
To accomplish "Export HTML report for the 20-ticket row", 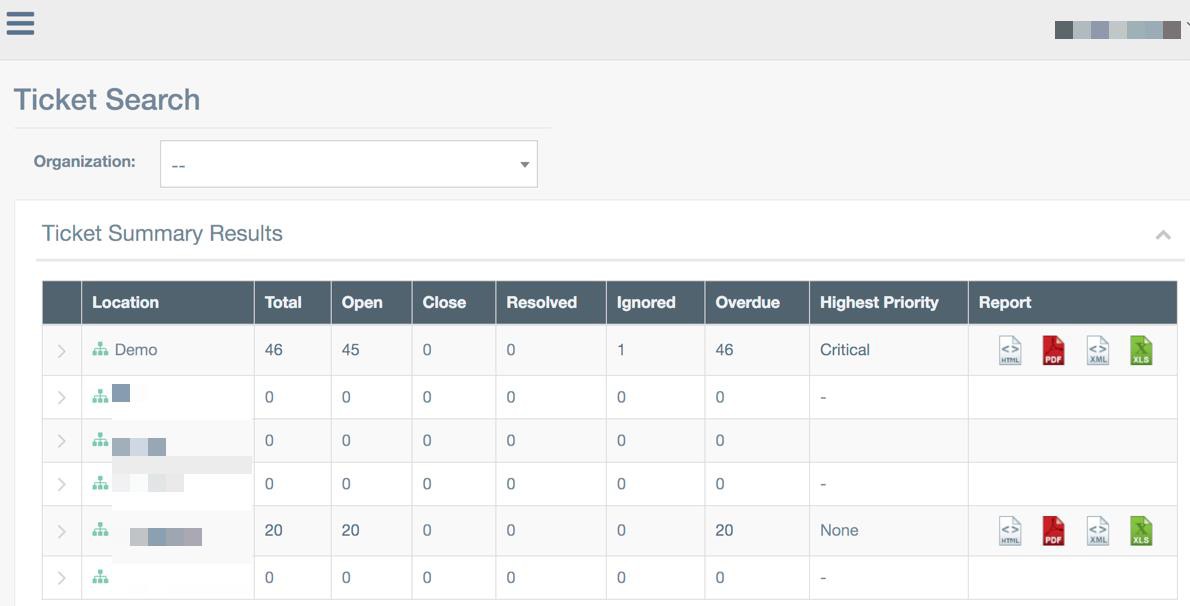I will coord(1010,531).
